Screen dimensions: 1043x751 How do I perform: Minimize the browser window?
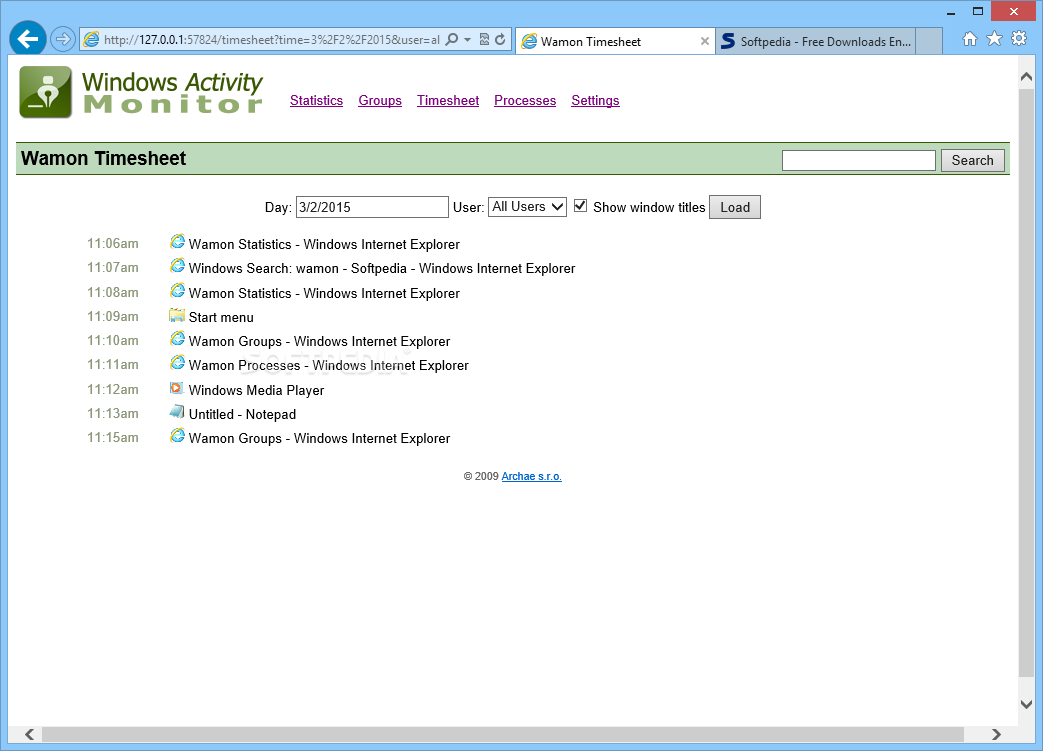[951, 12]
